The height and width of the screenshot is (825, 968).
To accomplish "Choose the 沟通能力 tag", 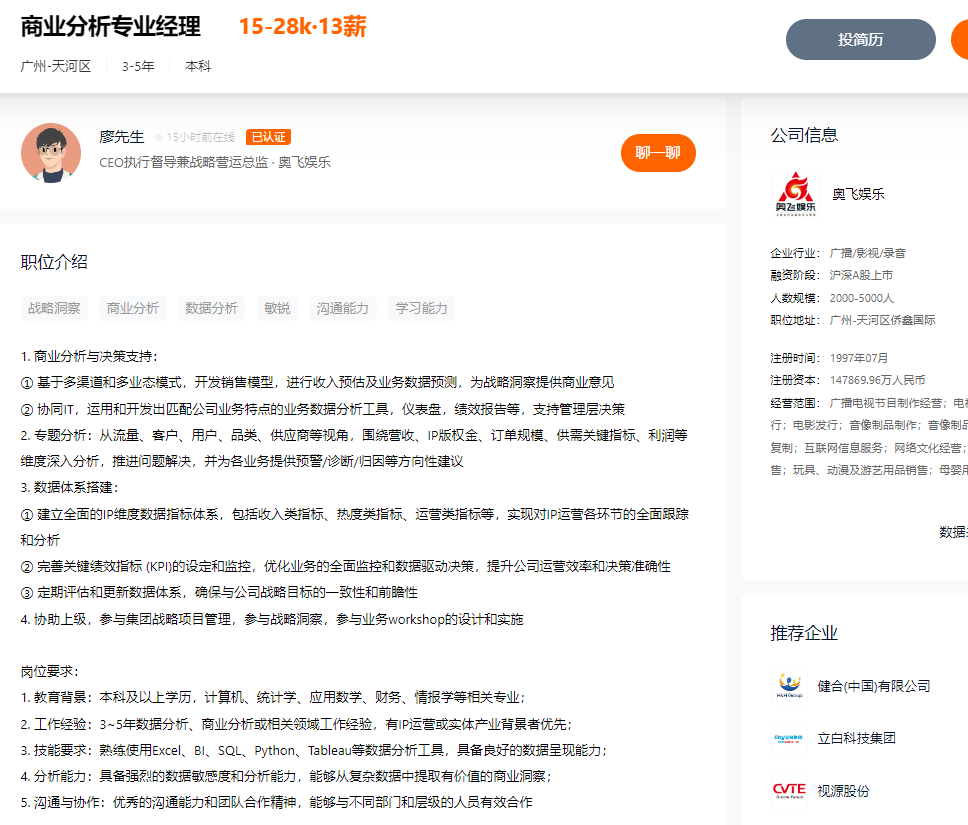I will click(343, 308).
